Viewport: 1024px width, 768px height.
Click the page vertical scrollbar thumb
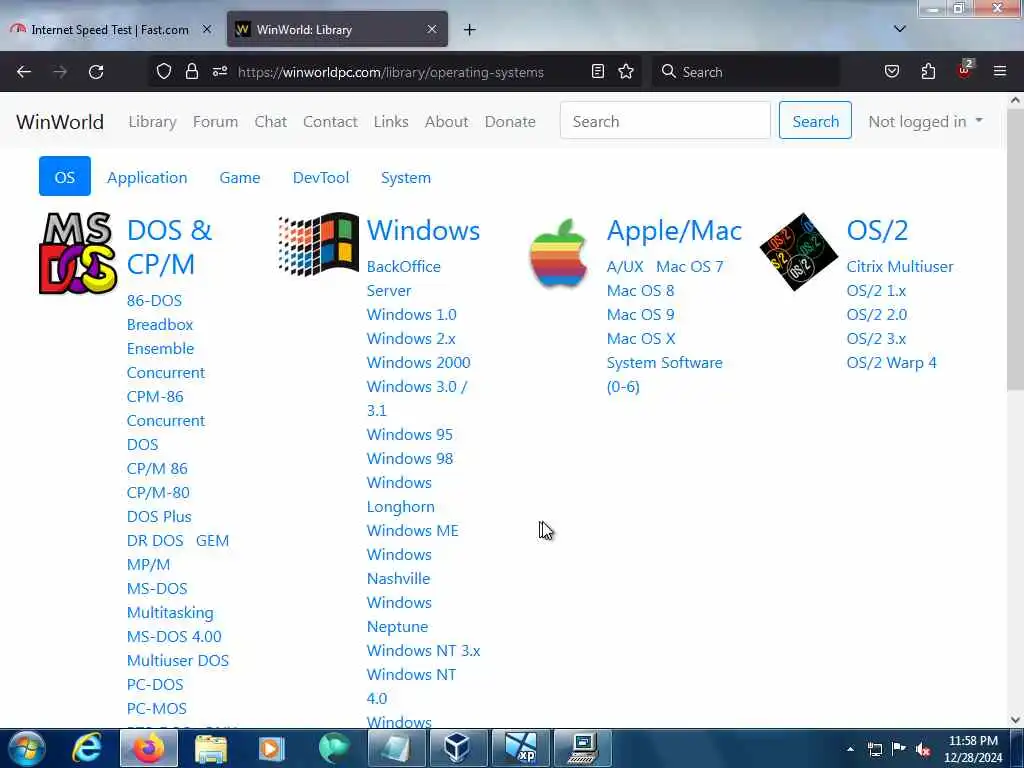[1016, 250]
